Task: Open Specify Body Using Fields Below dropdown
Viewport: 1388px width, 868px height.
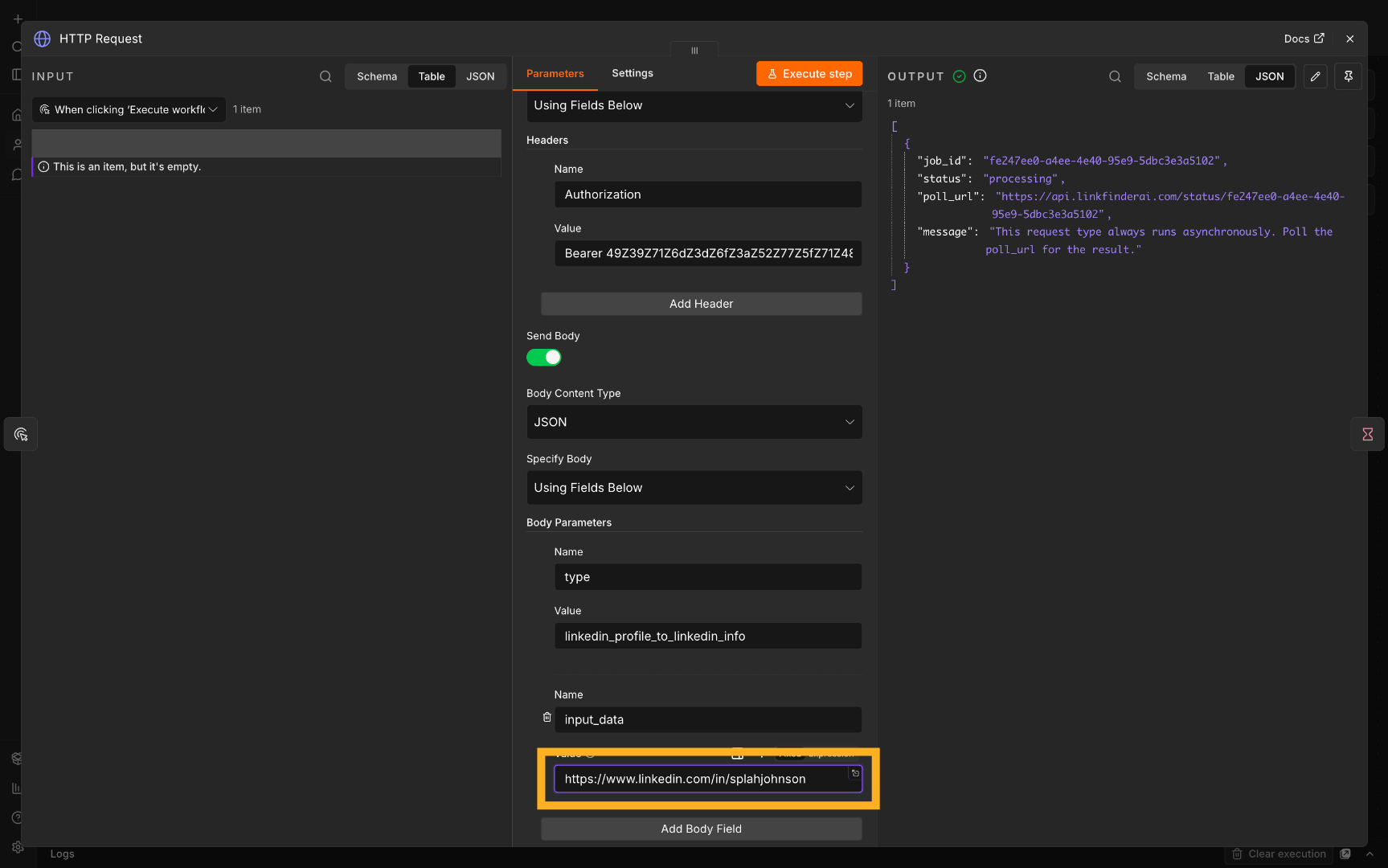Action: click(x=694, y=488)
